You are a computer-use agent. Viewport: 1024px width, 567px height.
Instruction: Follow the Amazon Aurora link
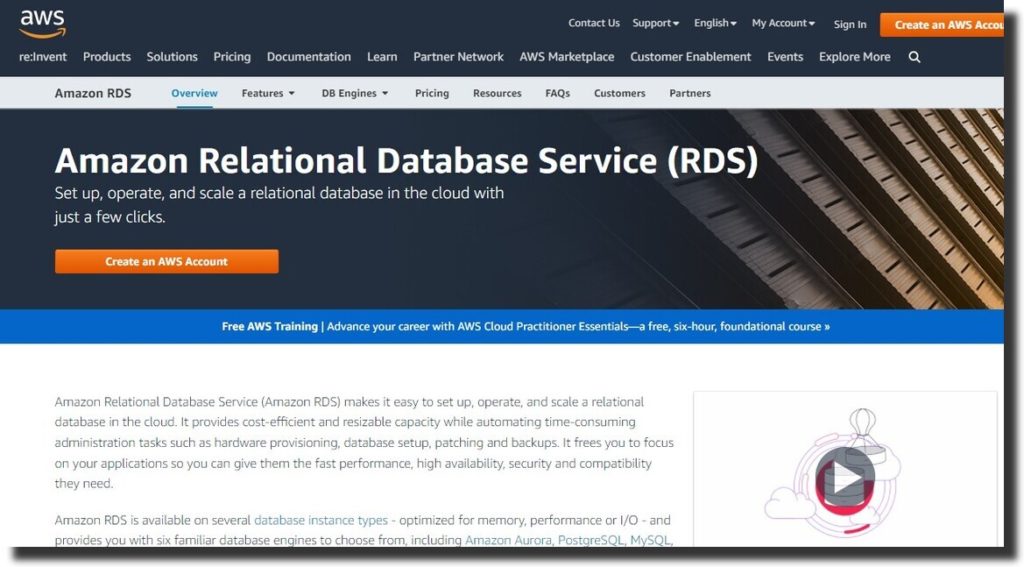tap(508, 540)
